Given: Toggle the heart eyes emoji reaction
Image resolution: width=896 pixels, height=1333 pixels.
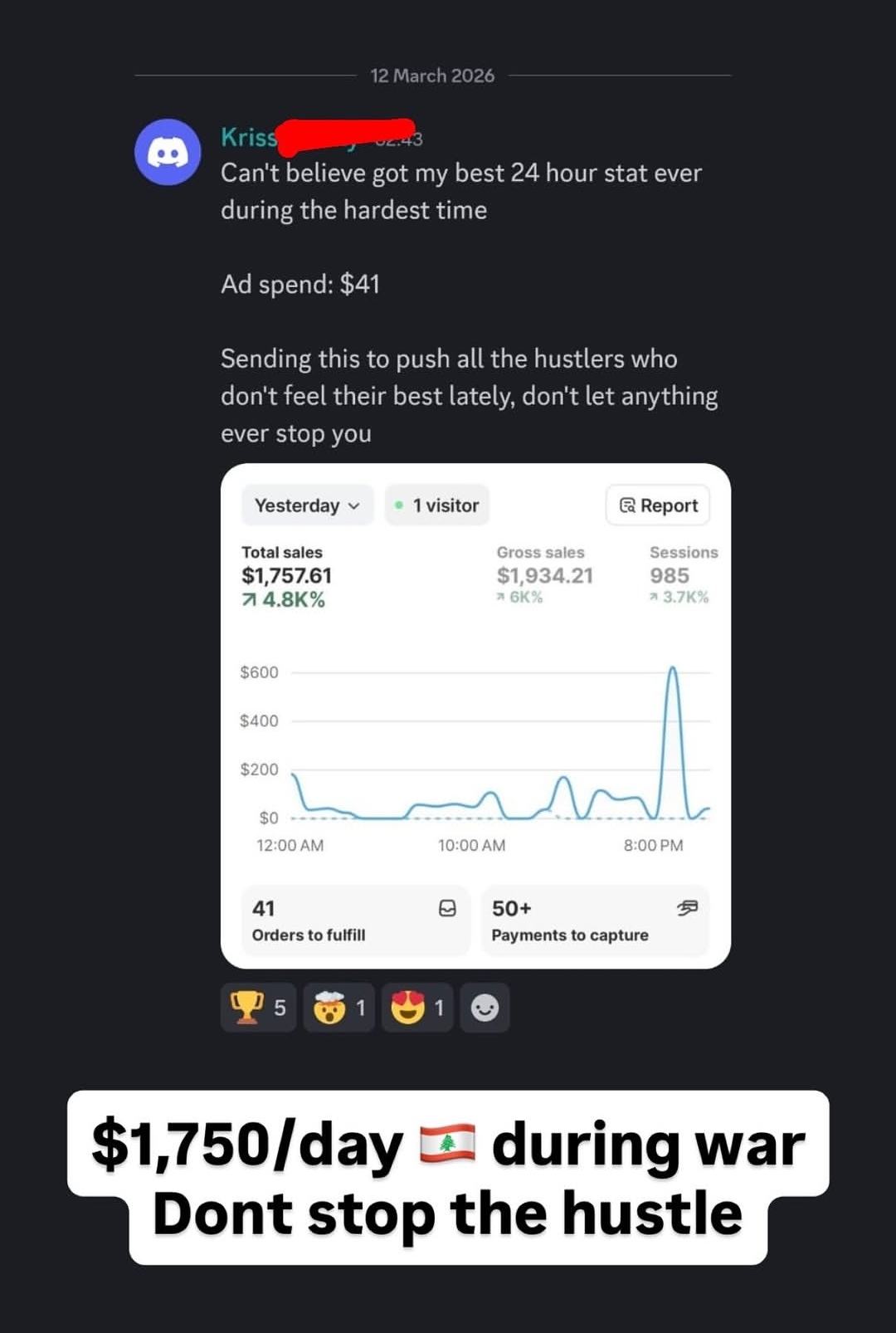Looking at the screenshot, I should pyautogui.click(x=416, y=1008).
